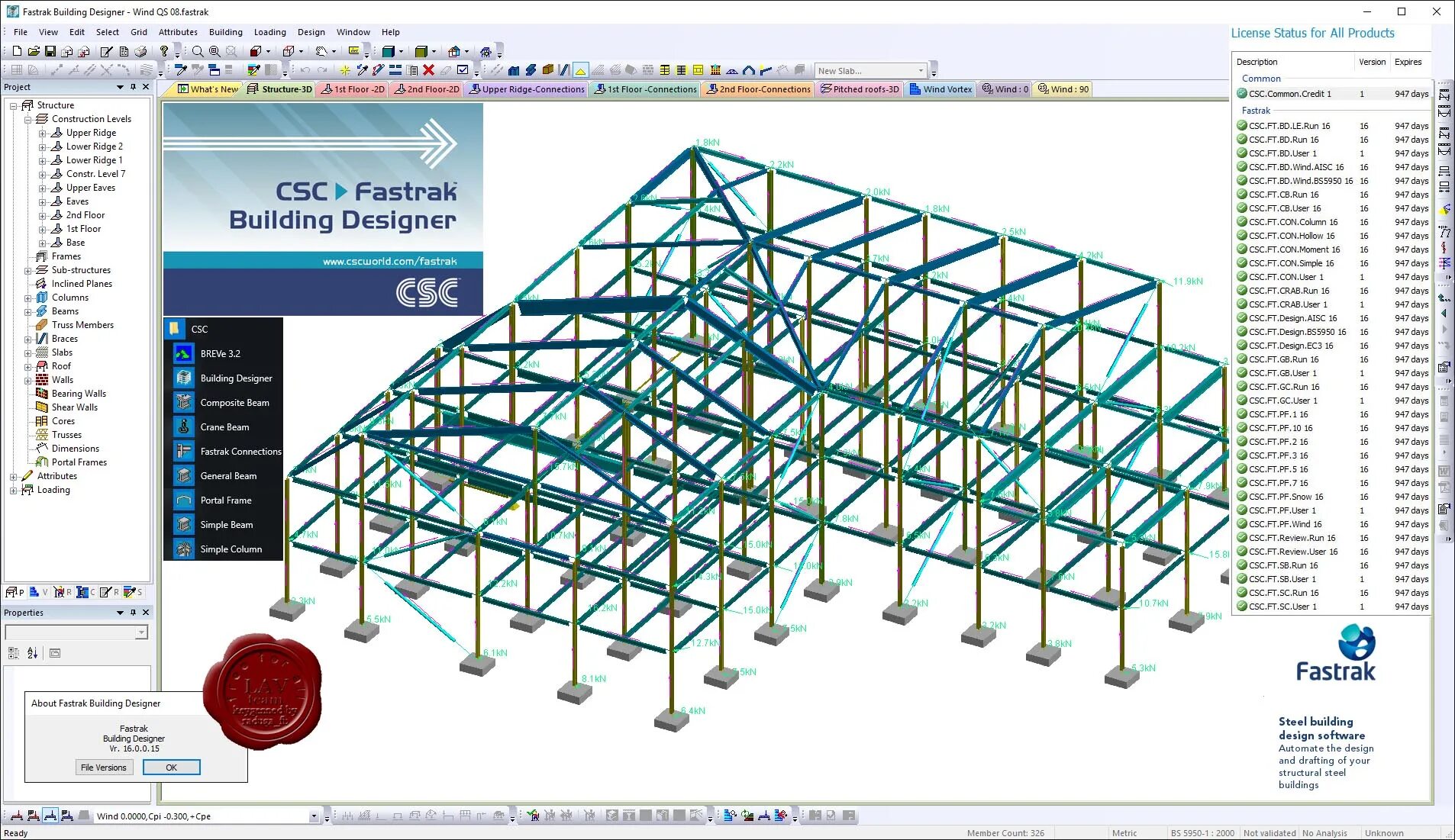This screenshot has height=840, width=1455.
Task: Close the Project panel
Action: [146, 87]
